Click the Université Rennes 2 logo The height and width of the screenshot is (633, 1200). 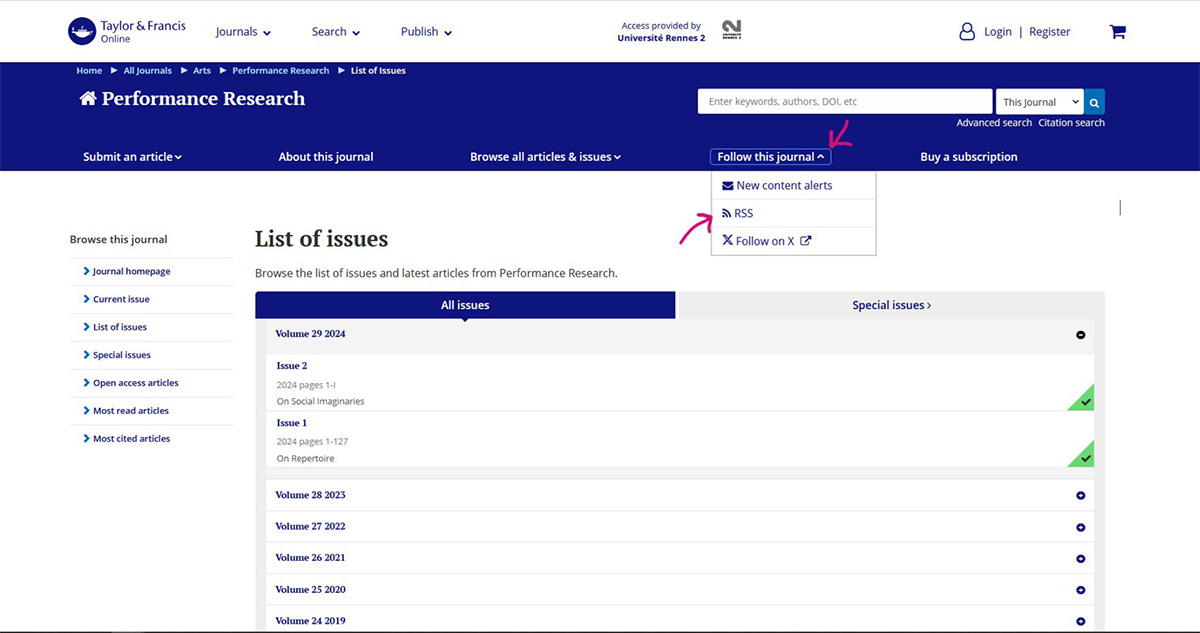(731, 31)
